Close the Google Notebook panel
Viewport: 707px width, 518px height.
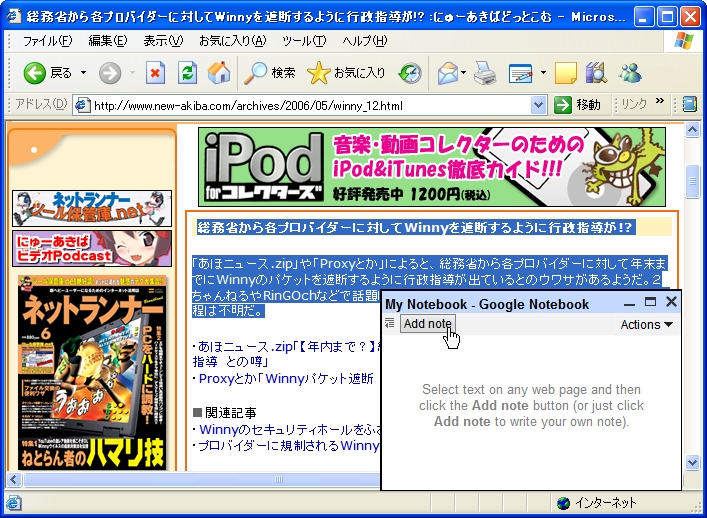coord(671,302)
